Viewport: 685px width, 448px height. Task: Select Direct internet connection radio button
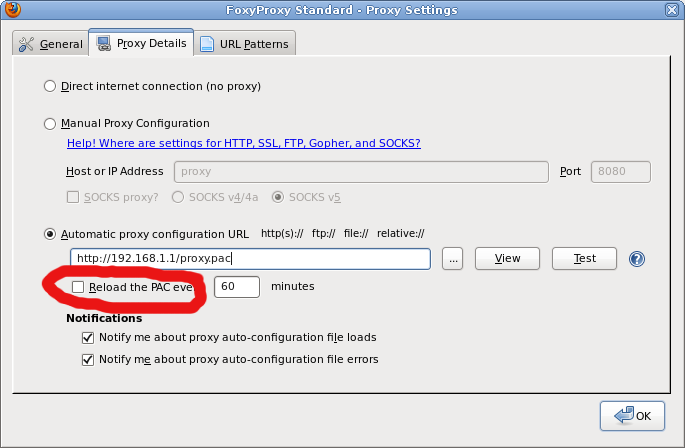(50, 86)
